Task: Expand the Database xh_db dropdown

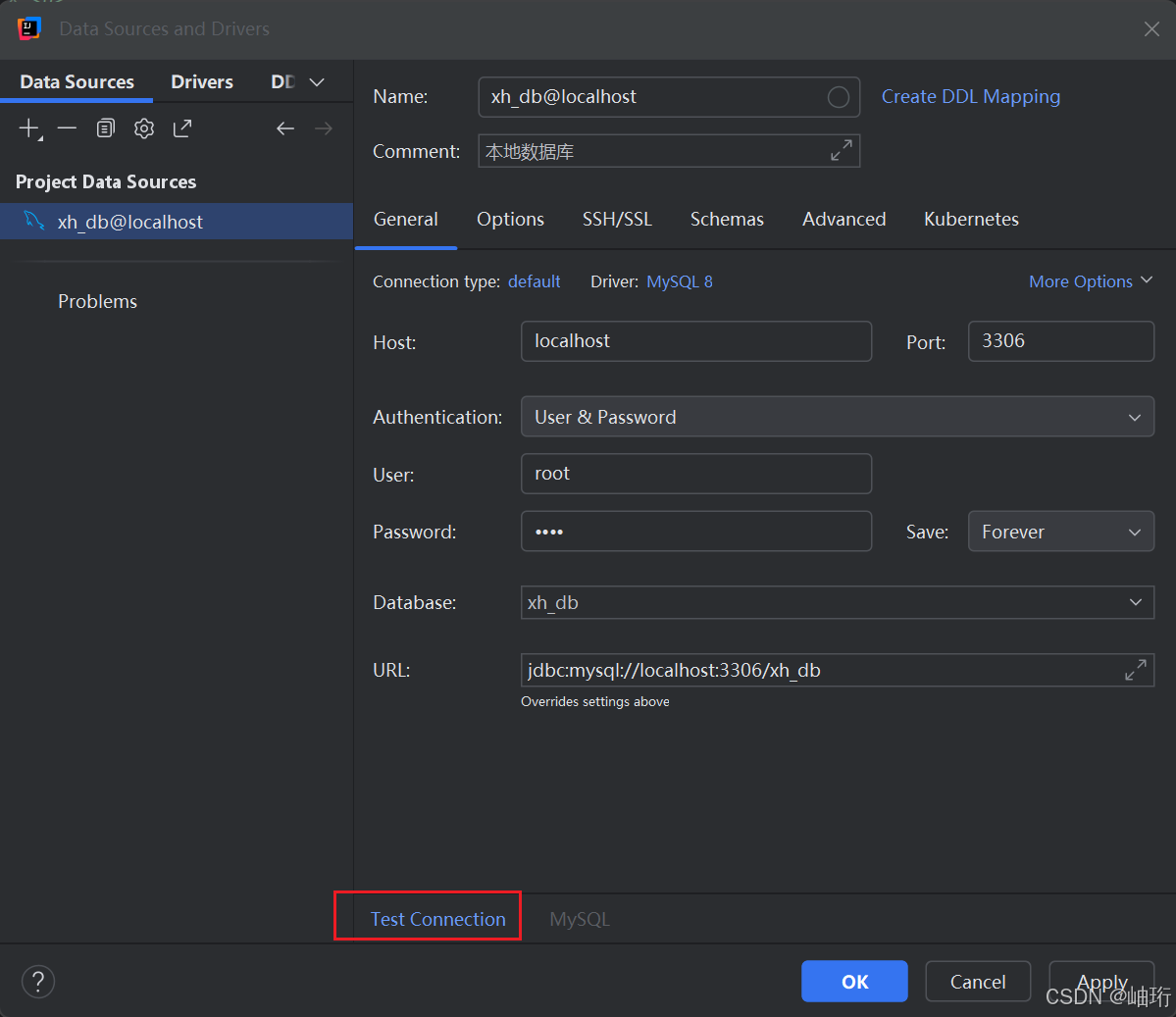Action: (1135, 602)
